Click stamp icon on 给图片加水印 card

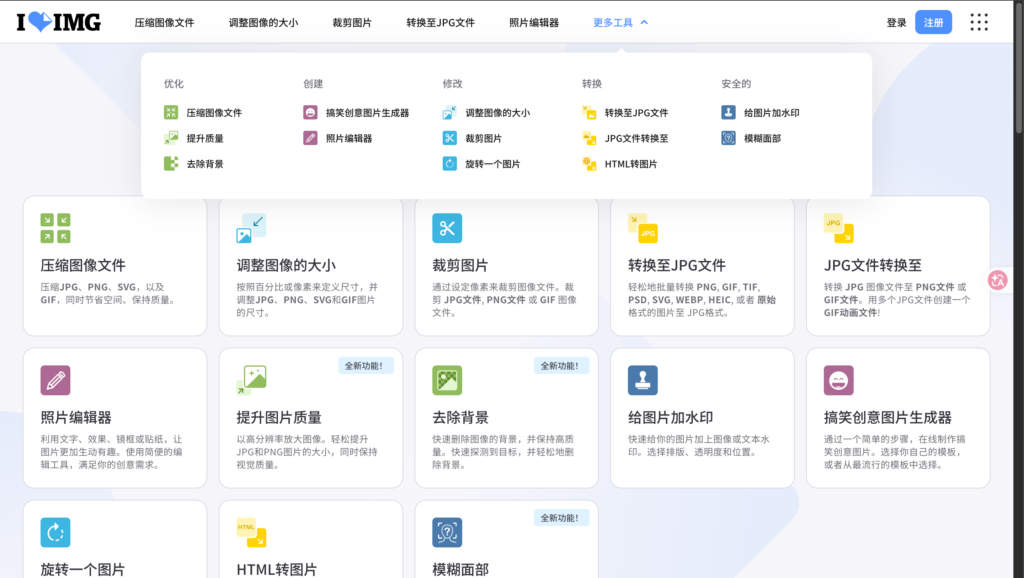point(643,380)
